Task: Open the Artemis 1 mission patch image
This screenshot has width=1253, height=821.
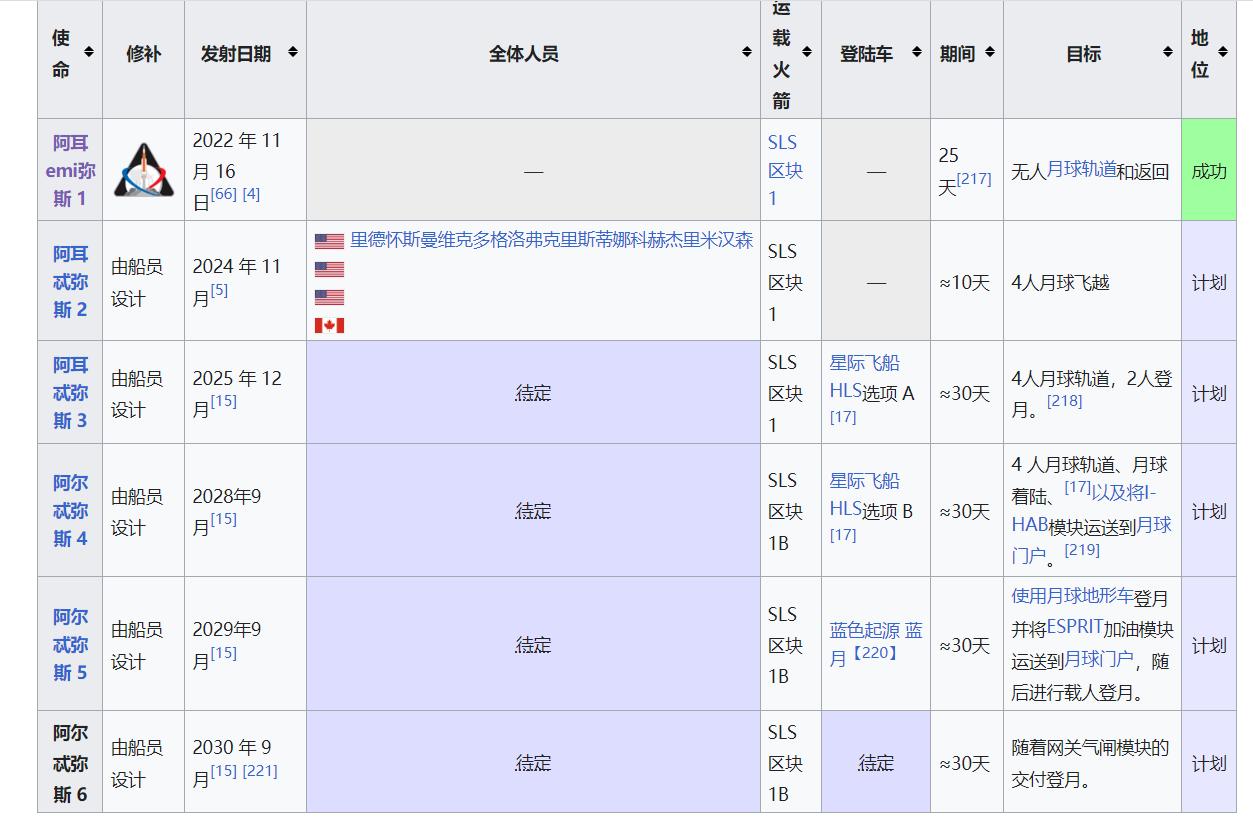Action: pyautogui.click(x=143, y=170)
